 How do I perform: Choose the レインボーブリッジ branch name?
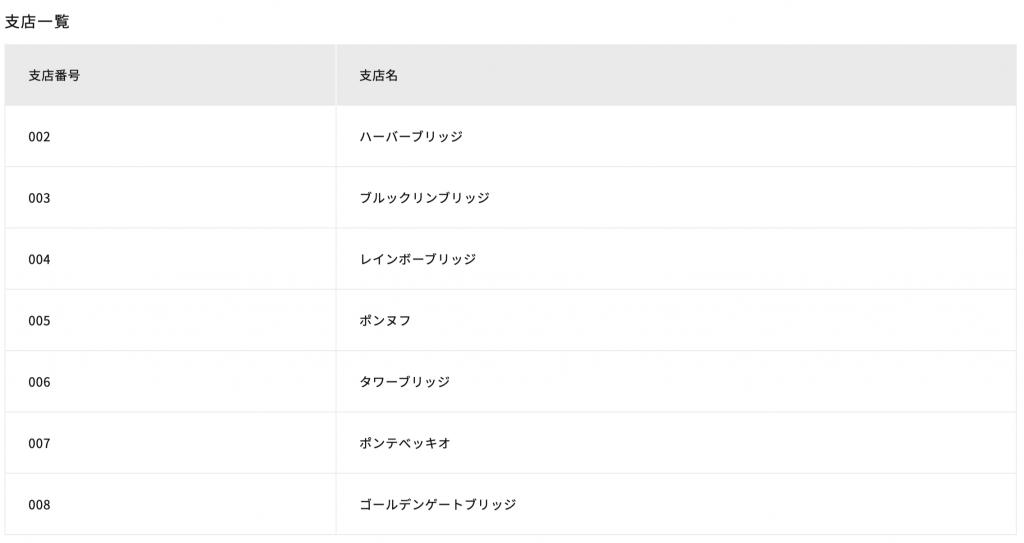click(x=417, y=259)
